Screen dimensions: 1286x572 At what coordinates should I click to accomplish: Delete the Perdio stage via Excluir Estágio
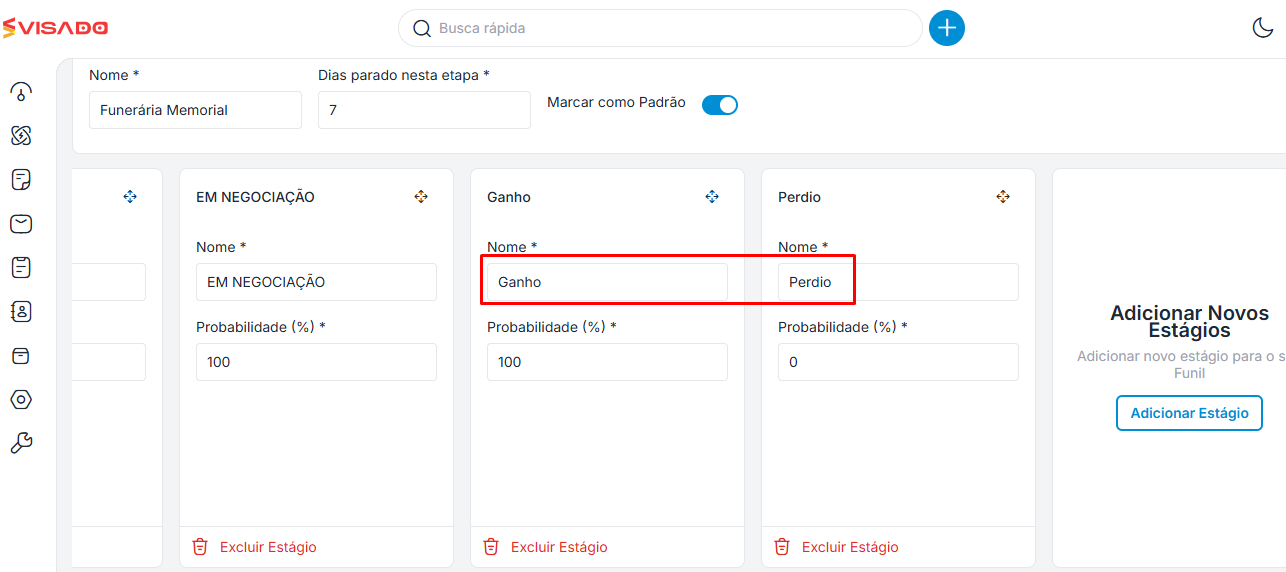coord(839,547)
